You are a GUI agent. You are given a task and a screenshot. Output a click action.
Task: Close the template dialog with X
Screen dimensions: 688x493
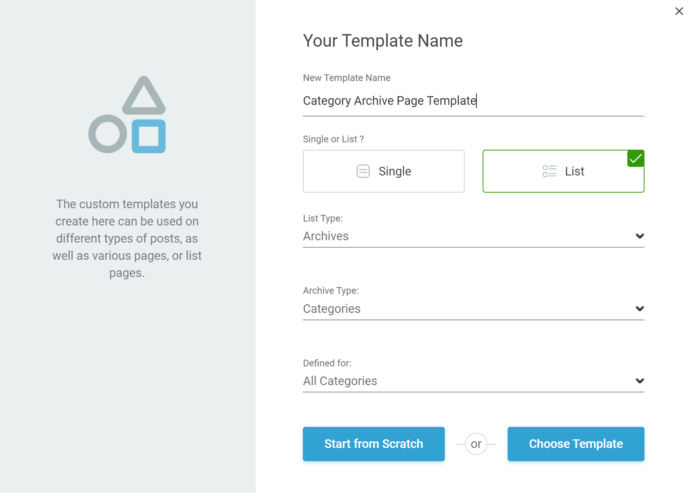coord(679,11)
